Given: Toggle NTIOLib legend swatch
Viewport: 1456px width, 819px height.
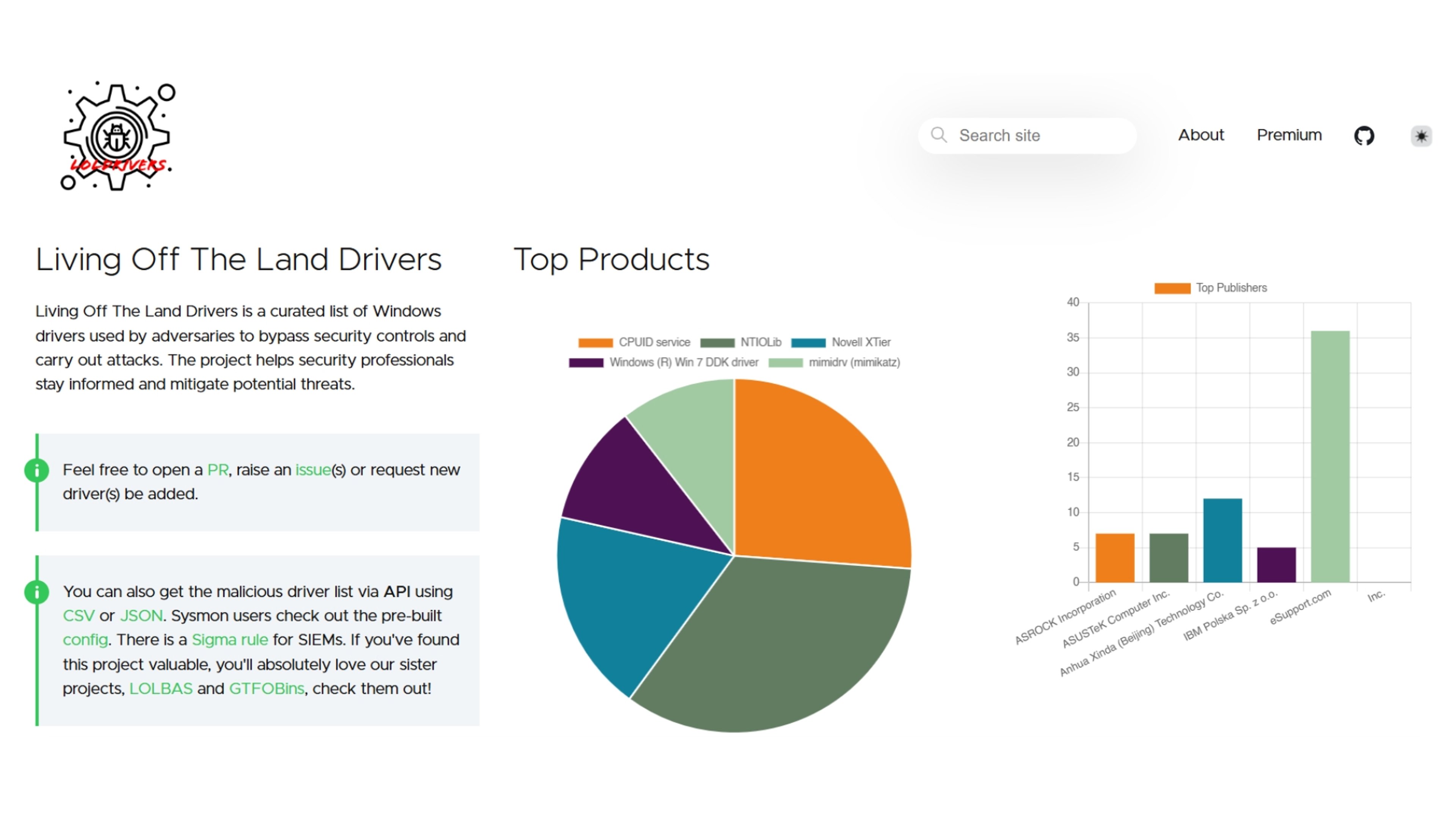Looking at the screenshot, I should [717, 342].
